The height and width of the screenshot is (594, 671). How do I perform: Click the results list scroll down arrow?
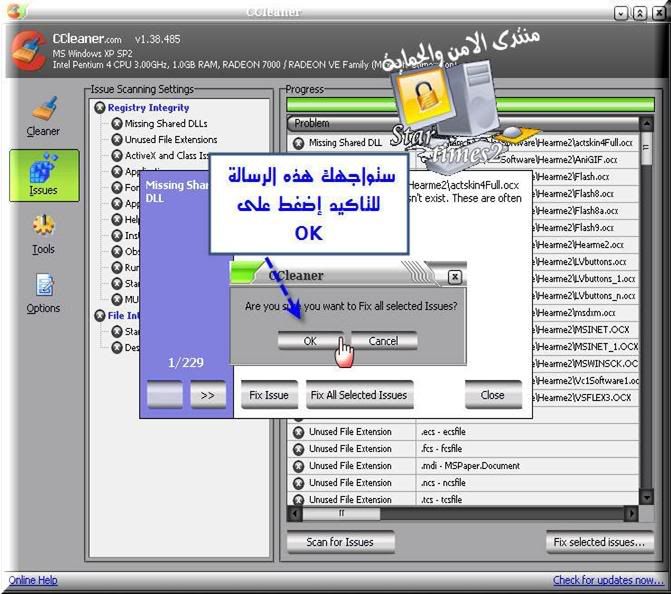(x=646, y=497)
